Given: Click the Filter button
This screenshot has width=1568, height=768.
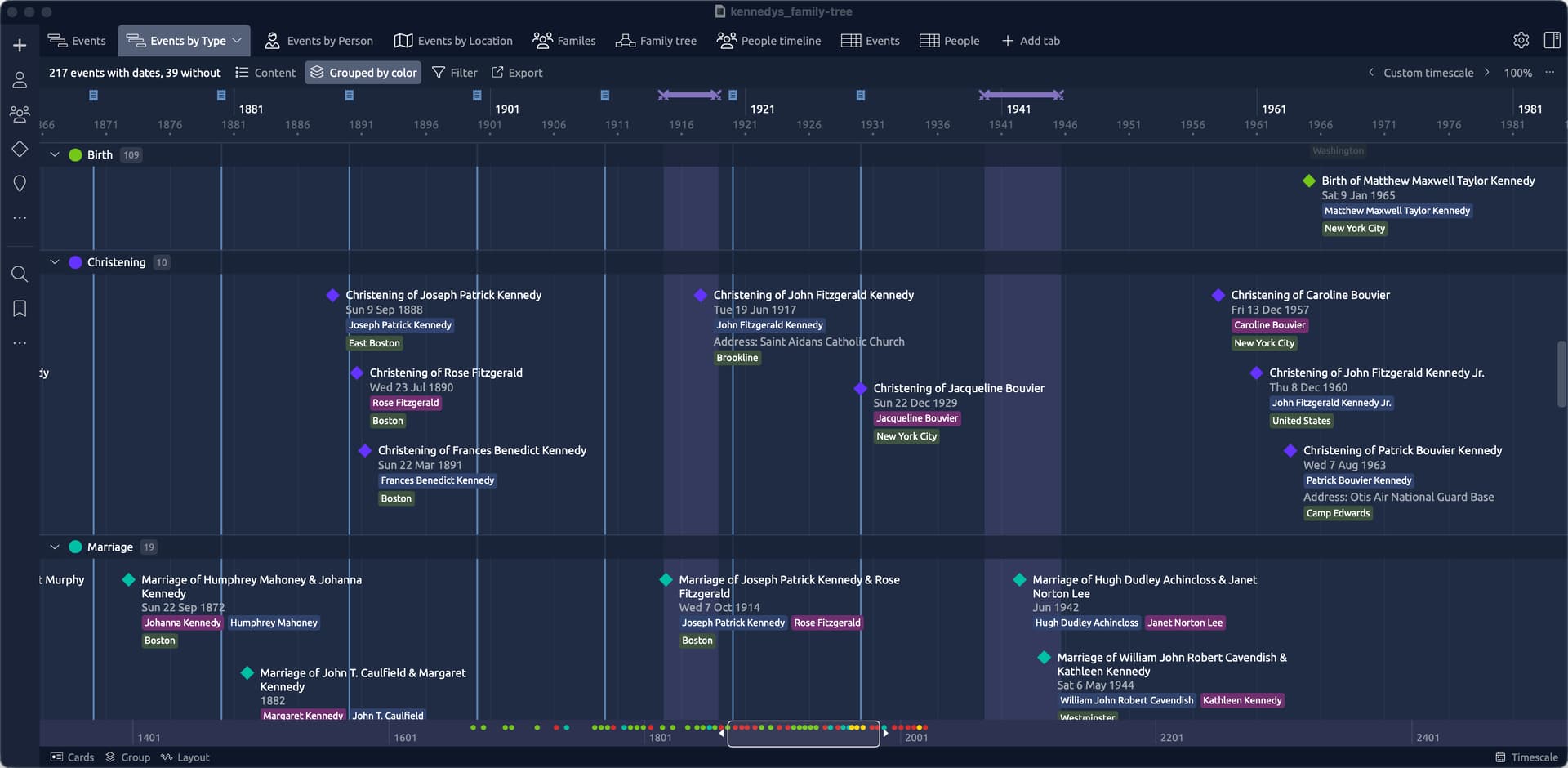Looking at the screenshot, I should click(455, 73).
